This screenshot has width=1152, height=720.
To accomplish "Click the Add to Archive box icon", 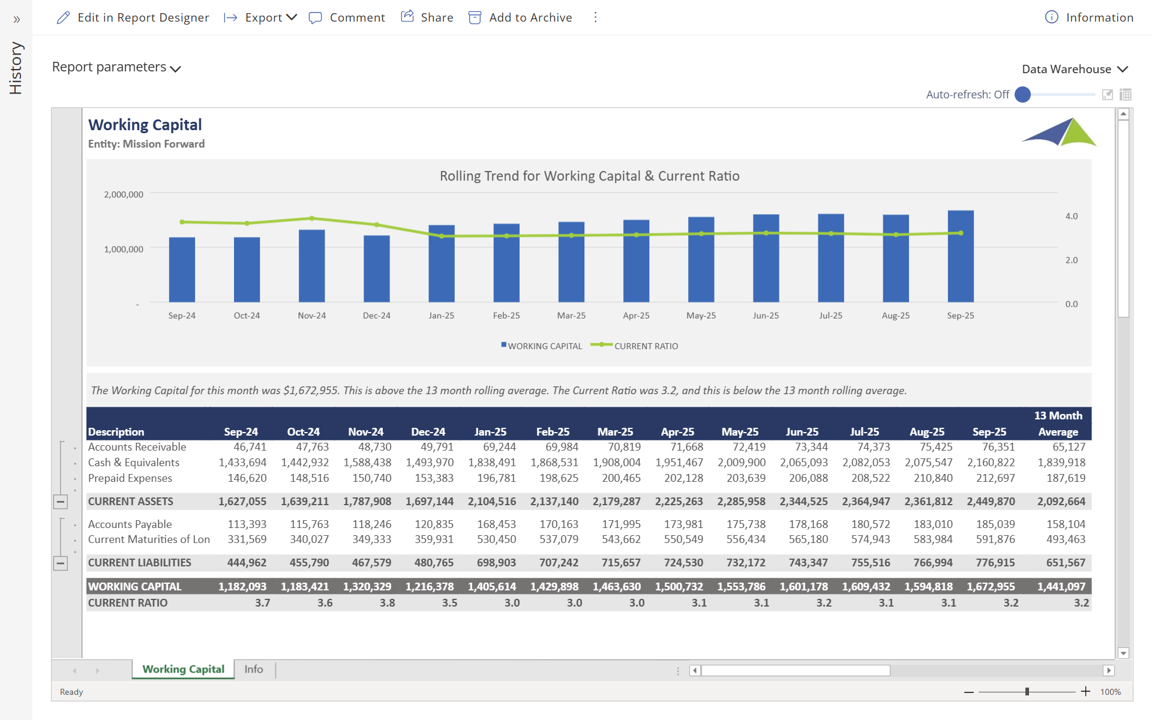I will point(475,17).
